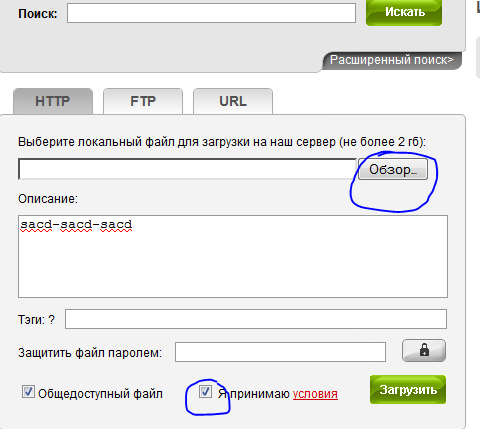Toggle the Общедоступный файл checkbox
480x429 pixels.
(28, 392)
